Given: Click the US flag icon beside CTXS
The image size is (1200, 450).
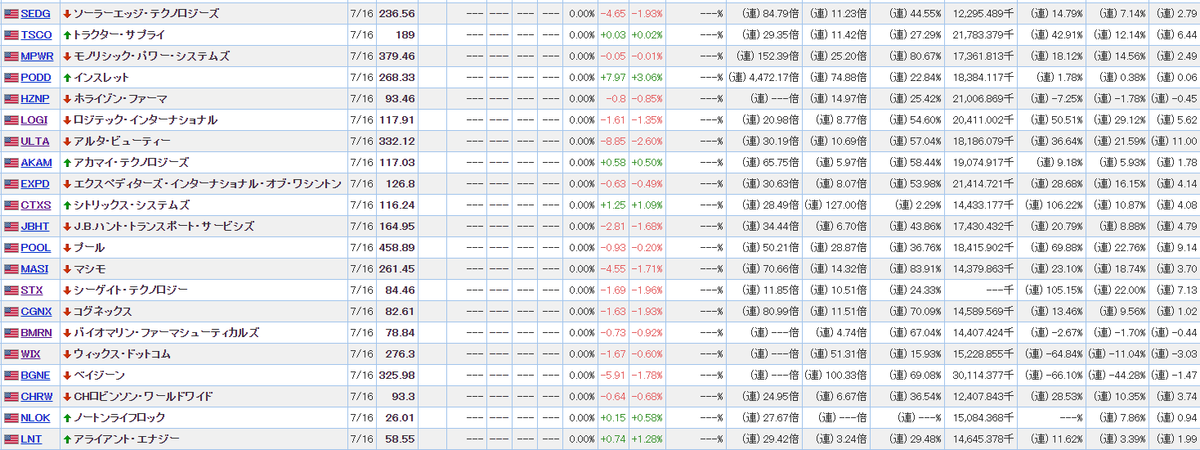Looking at the screenshot, I should pos(11,205).
